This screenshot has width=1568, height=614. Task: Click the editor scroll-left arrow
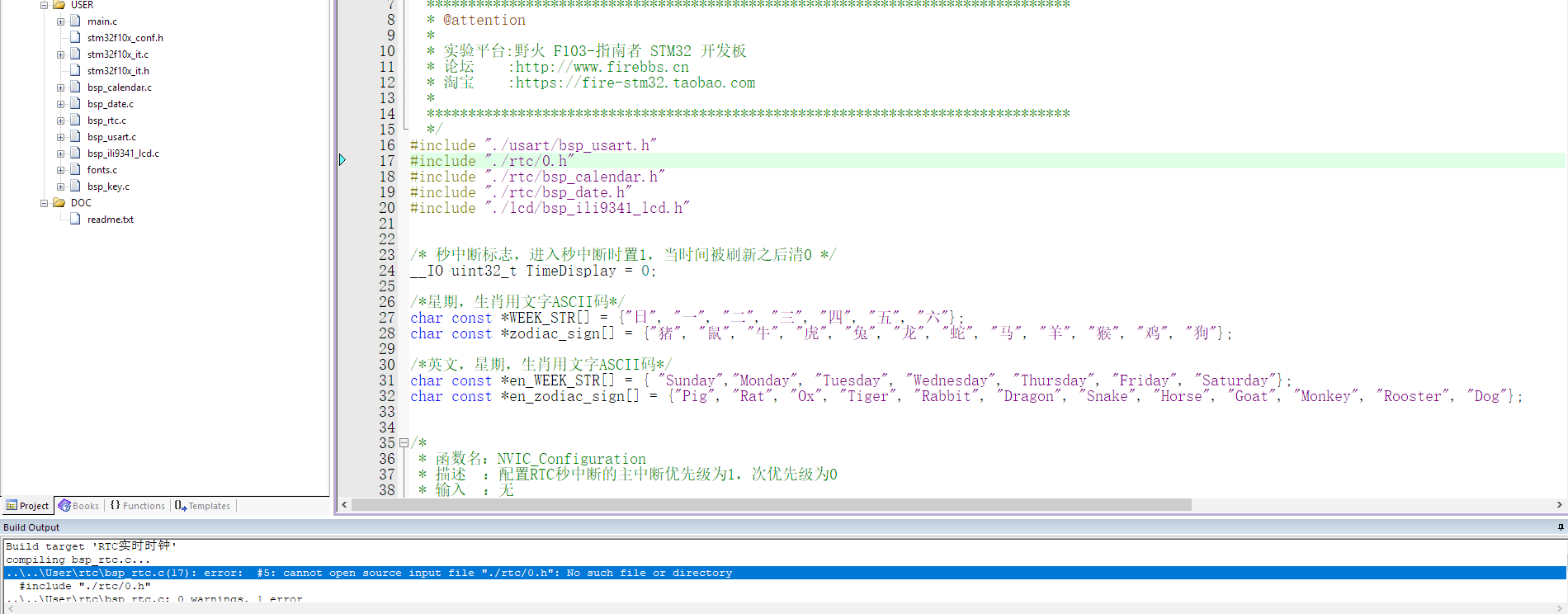(x=344, y=504)
